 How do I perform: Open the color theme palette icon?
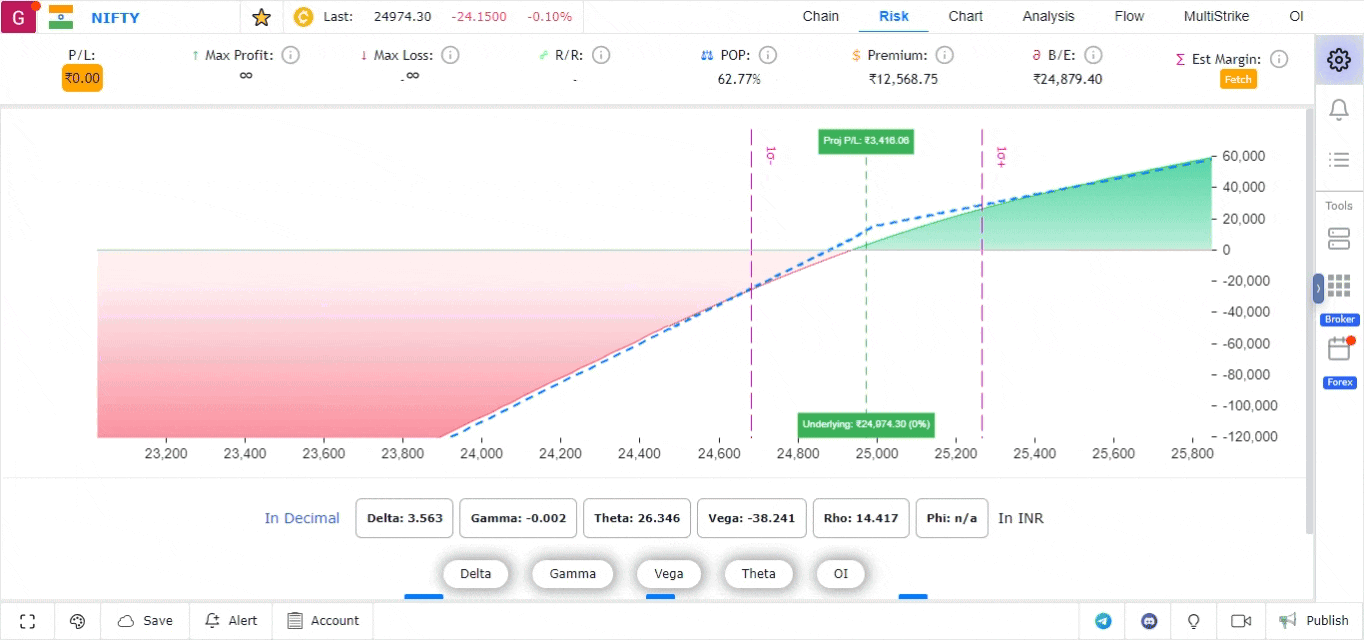pos(78,621)
